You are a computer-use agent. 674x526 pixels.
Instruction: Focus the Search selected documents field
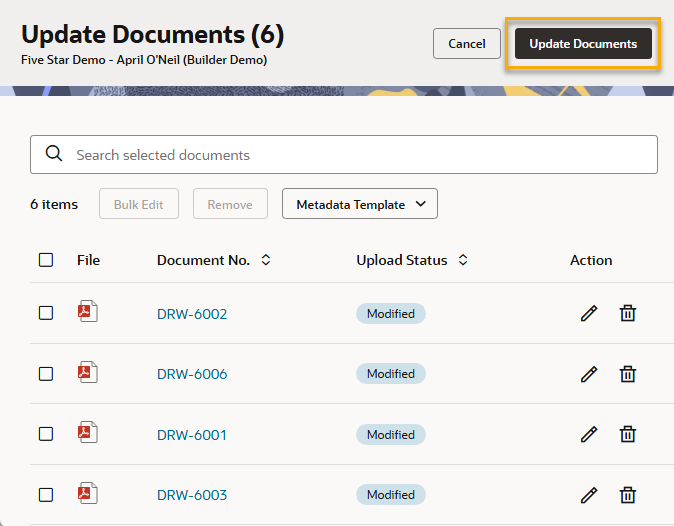tap(344, 155)
